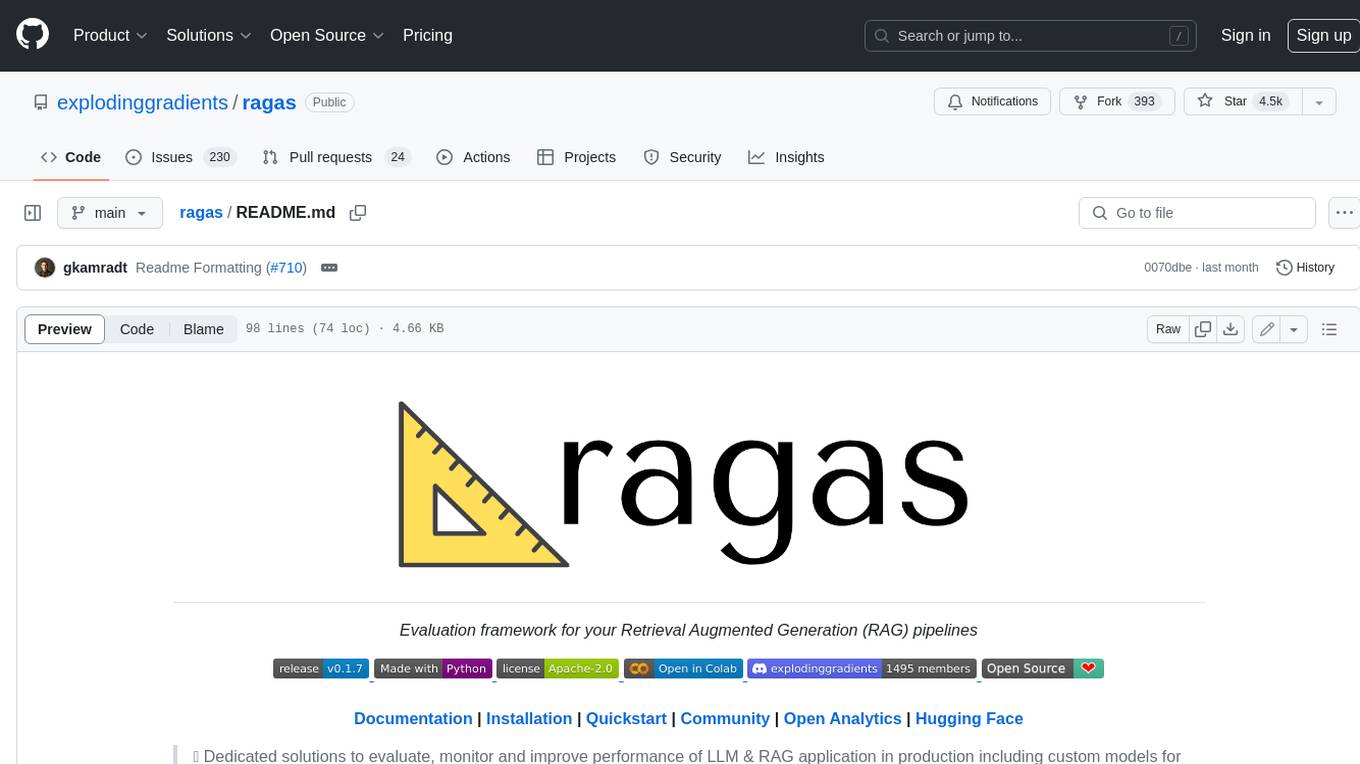1360x764 pixels.
Task: Jump to the Quickstart section
Action: [626, 718]
